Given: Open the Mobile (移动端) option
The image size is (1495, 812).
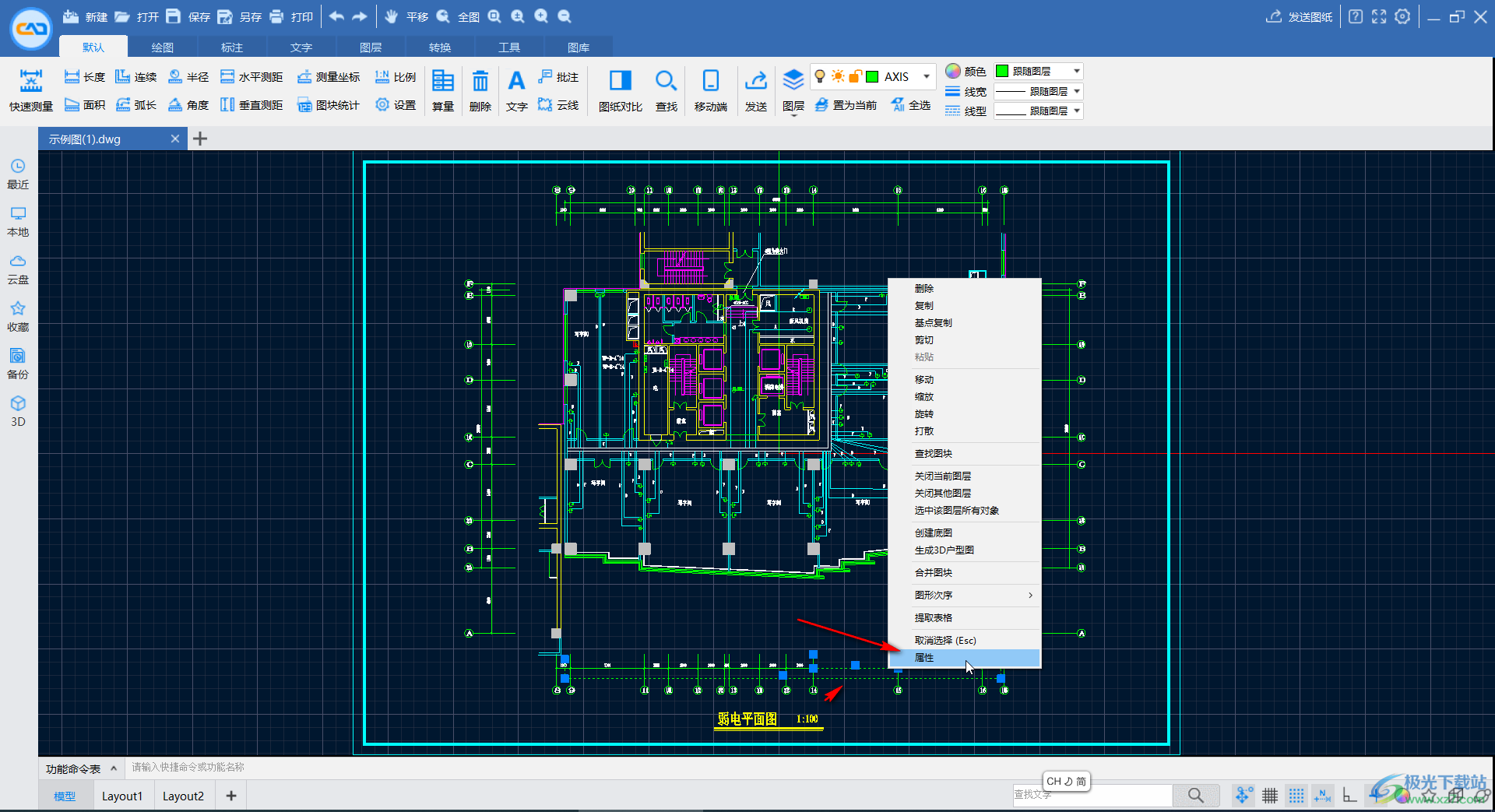Looking at the screenshot, I should [x=711, y=91].
